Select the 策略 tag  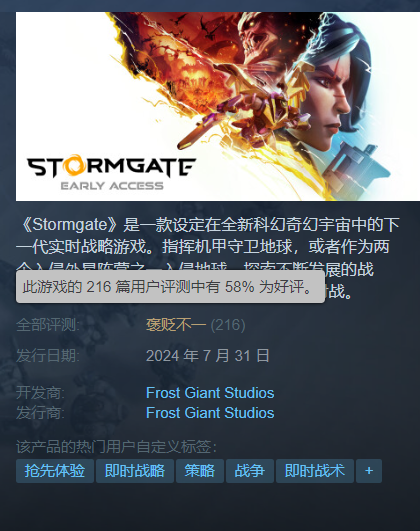(x=200, y=471)
